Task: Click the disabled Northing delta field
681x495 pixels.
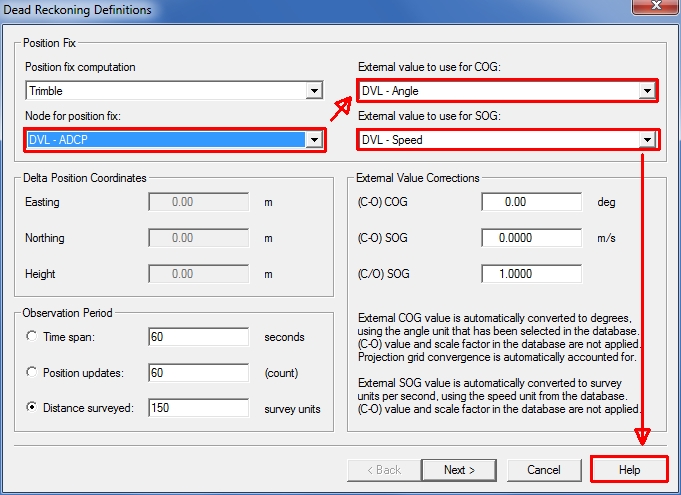Action: pos(198,238)
